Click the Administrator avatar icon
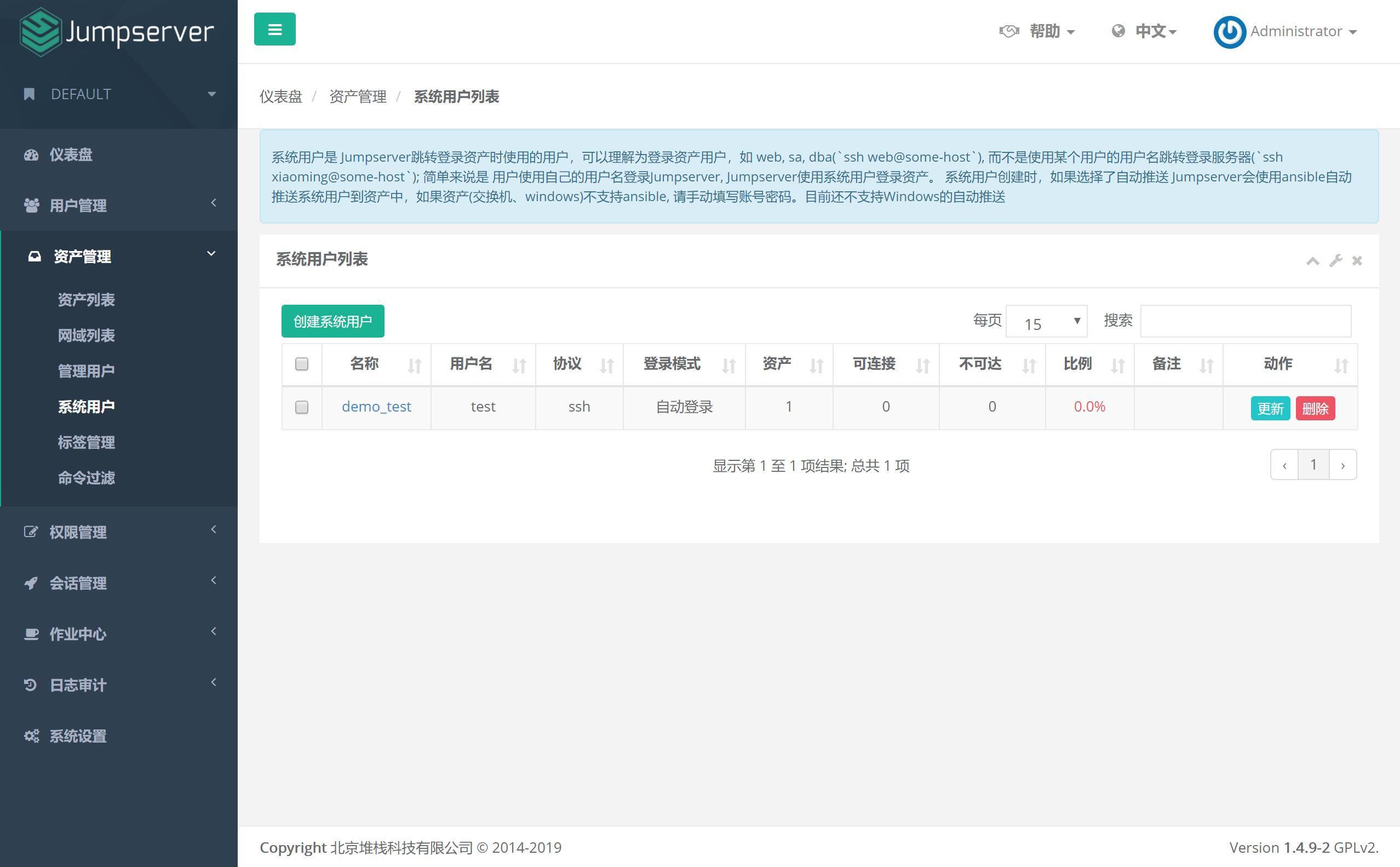 1229,32
